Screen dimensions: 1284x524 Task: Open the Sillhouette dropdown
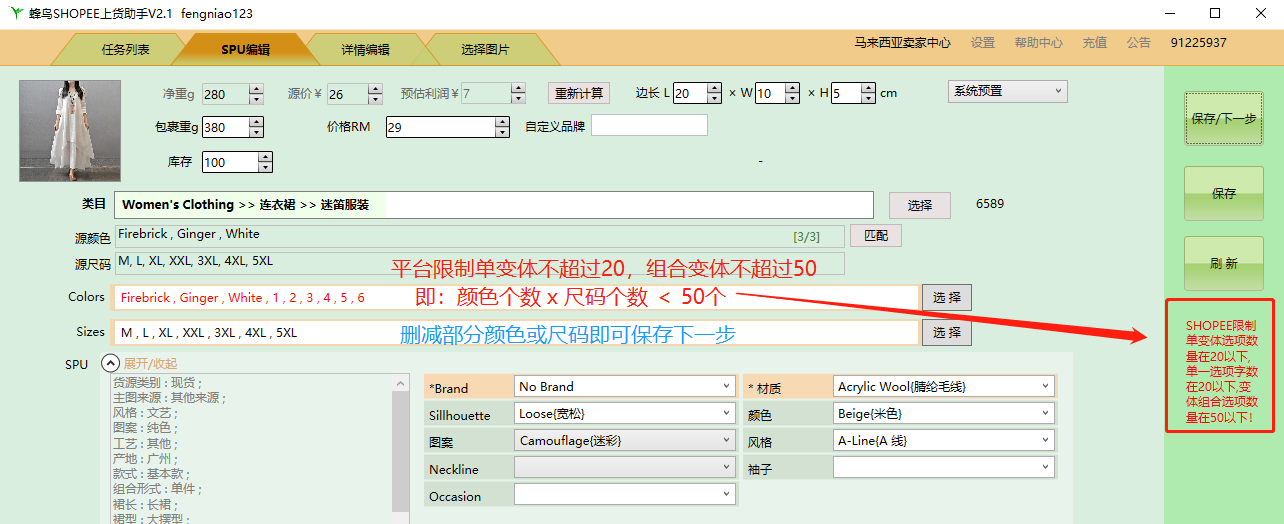click(625, 413)
